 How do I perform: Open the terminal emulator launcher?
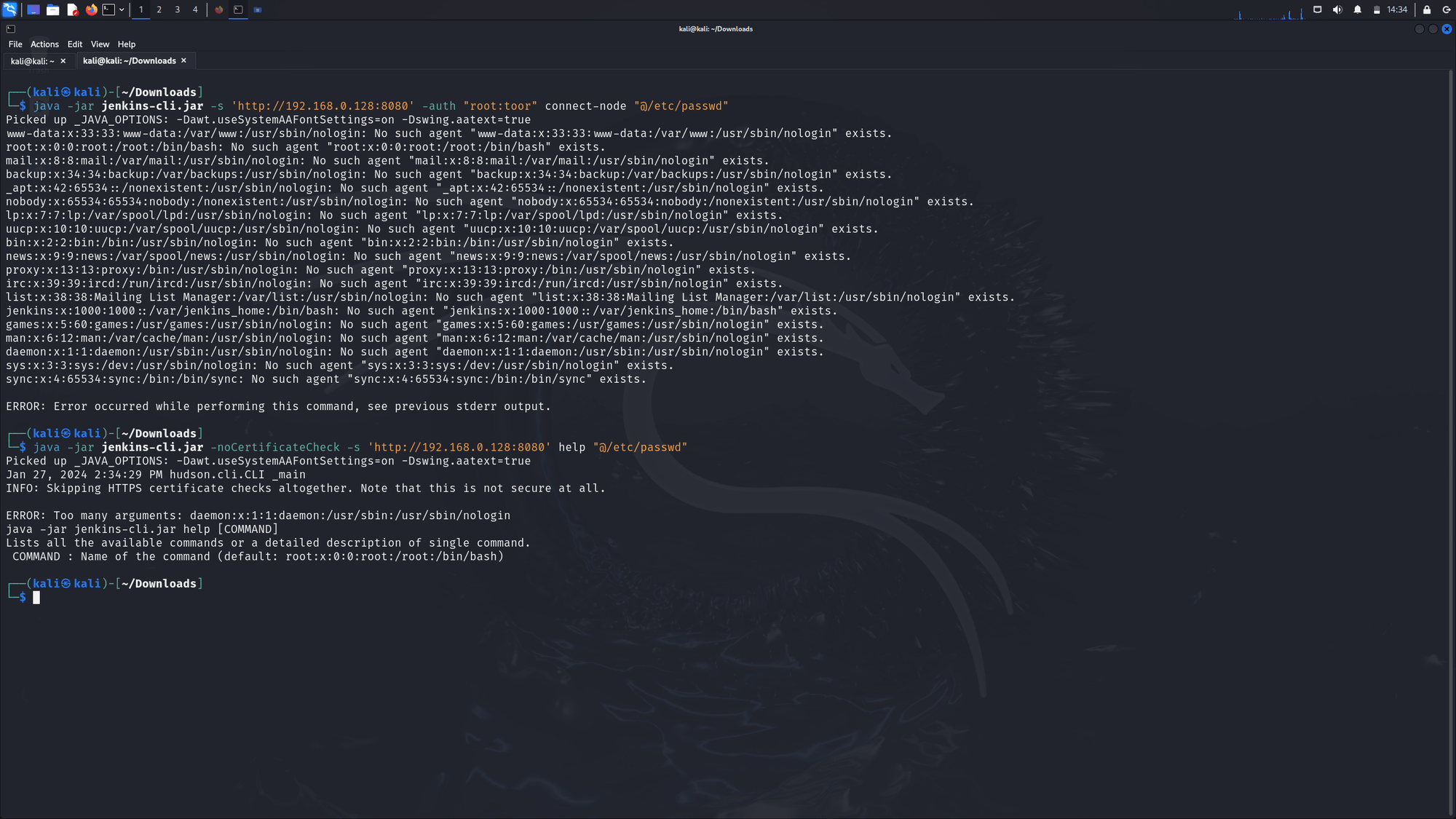click(x=108, y=9)
